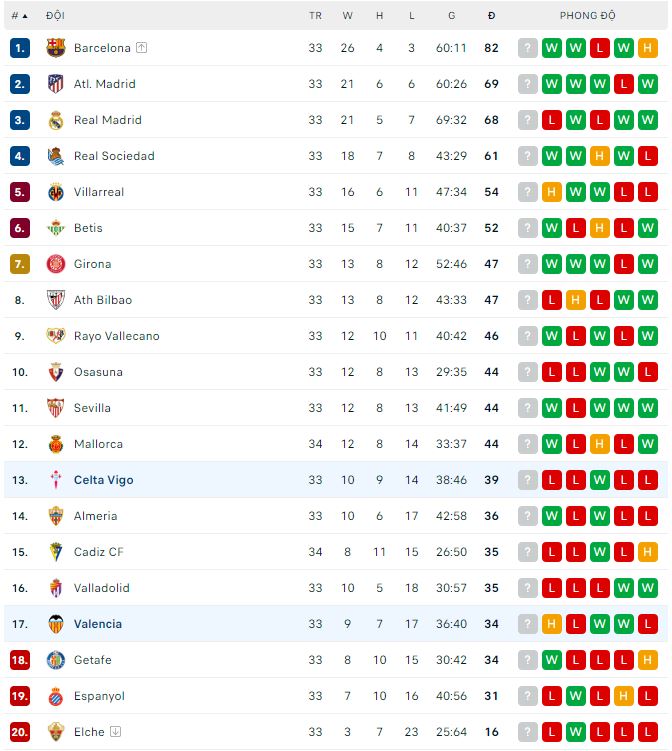This screenshot has width=672, height=751.
Task: Click the Atl. Madrid crest icon
Action: [x=56, y=84]
